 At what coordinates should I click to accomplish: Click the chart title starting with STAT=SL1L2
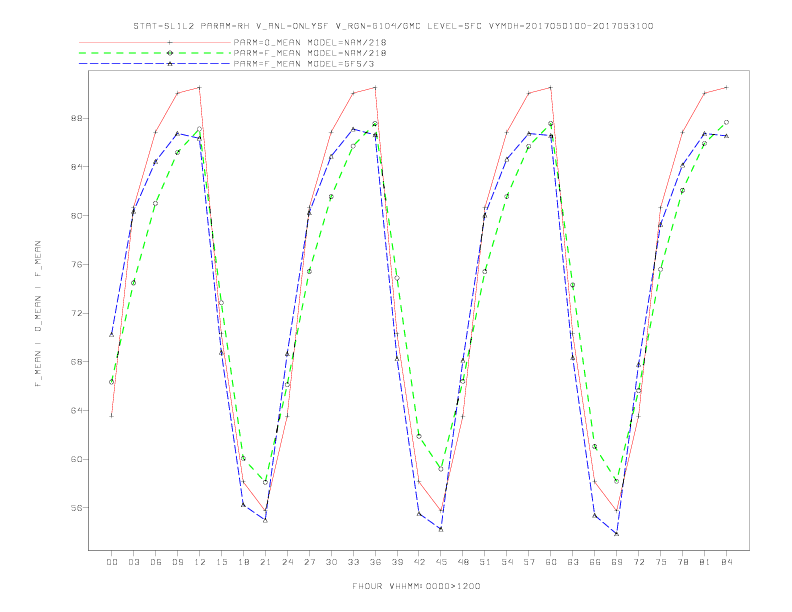pos(393,26)
